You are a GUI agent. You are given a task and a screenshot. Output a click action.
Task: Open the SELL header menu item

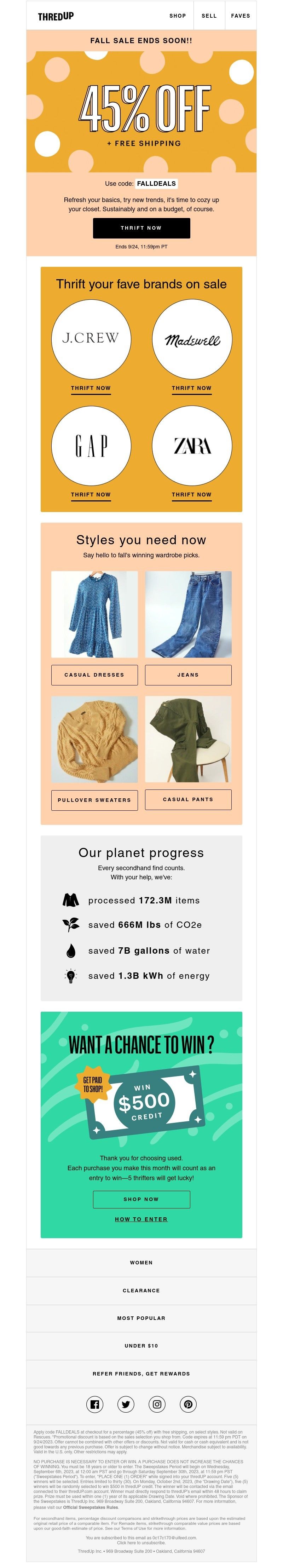click(209, 16)
